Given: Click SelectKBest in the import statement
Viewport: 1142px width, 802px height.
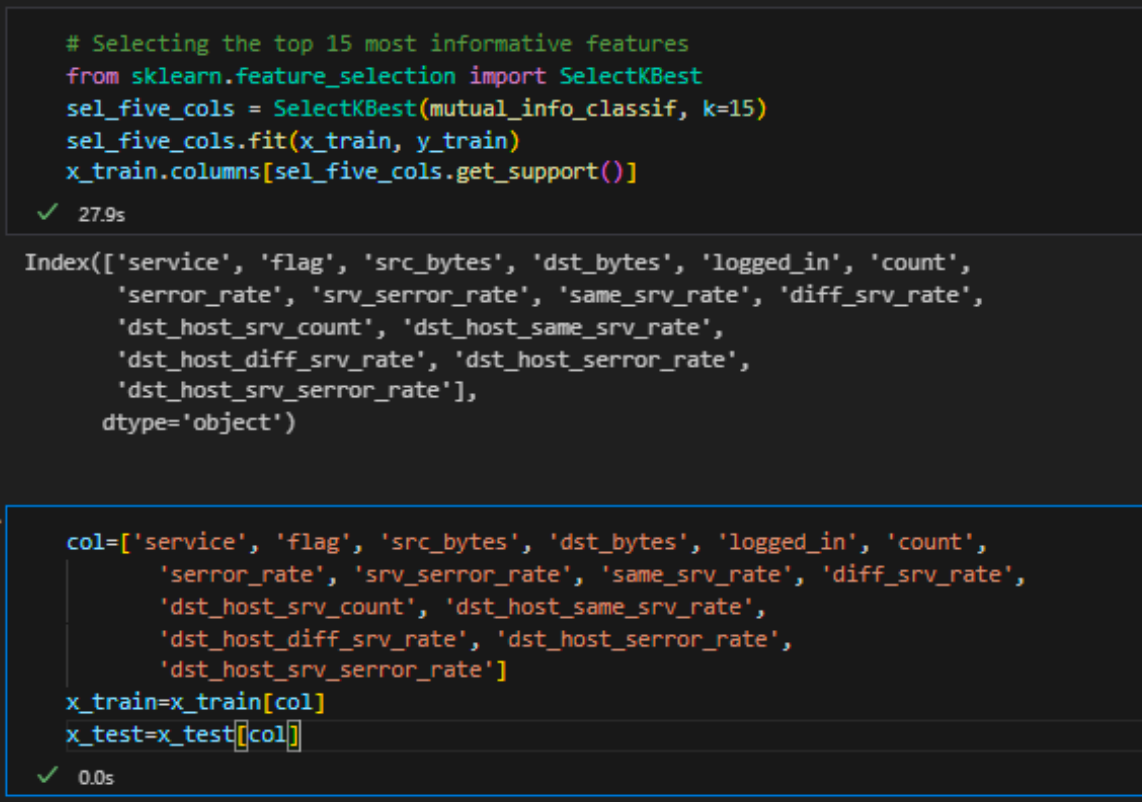Looking at the screenshot, I should tap(630, 76).
